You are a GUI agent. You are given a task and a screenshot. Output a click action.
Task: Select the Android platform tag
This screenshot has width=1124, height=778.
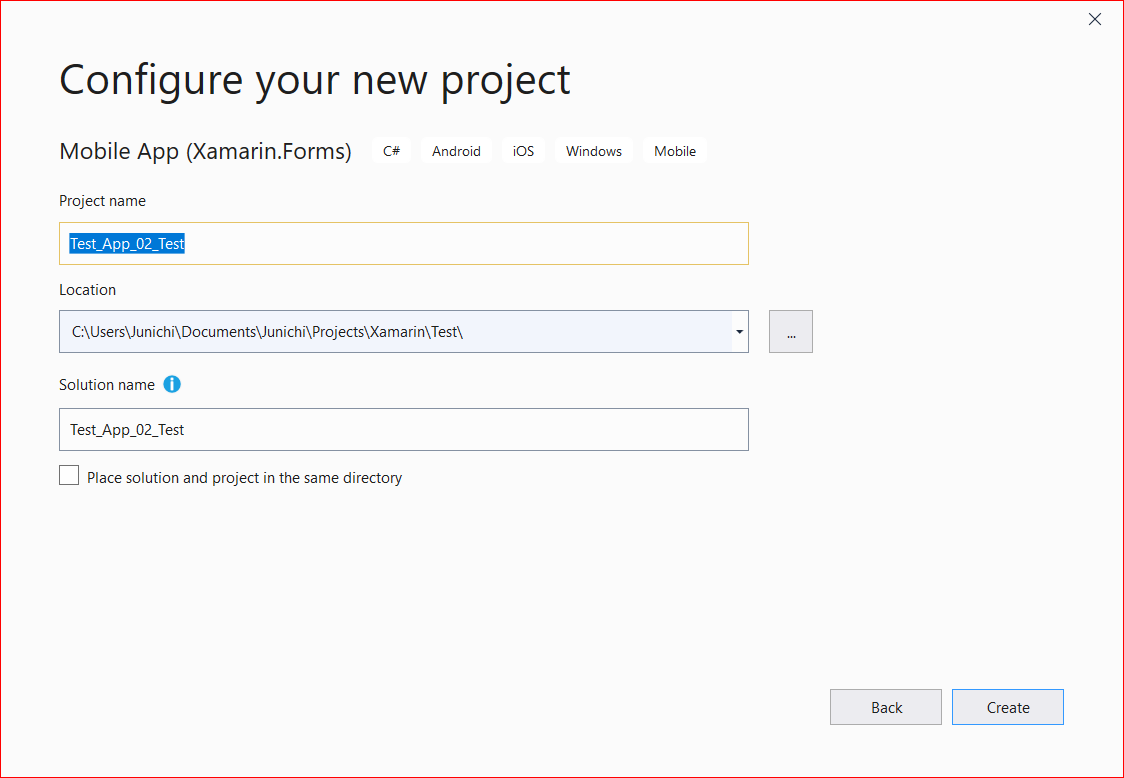(456, 151)
